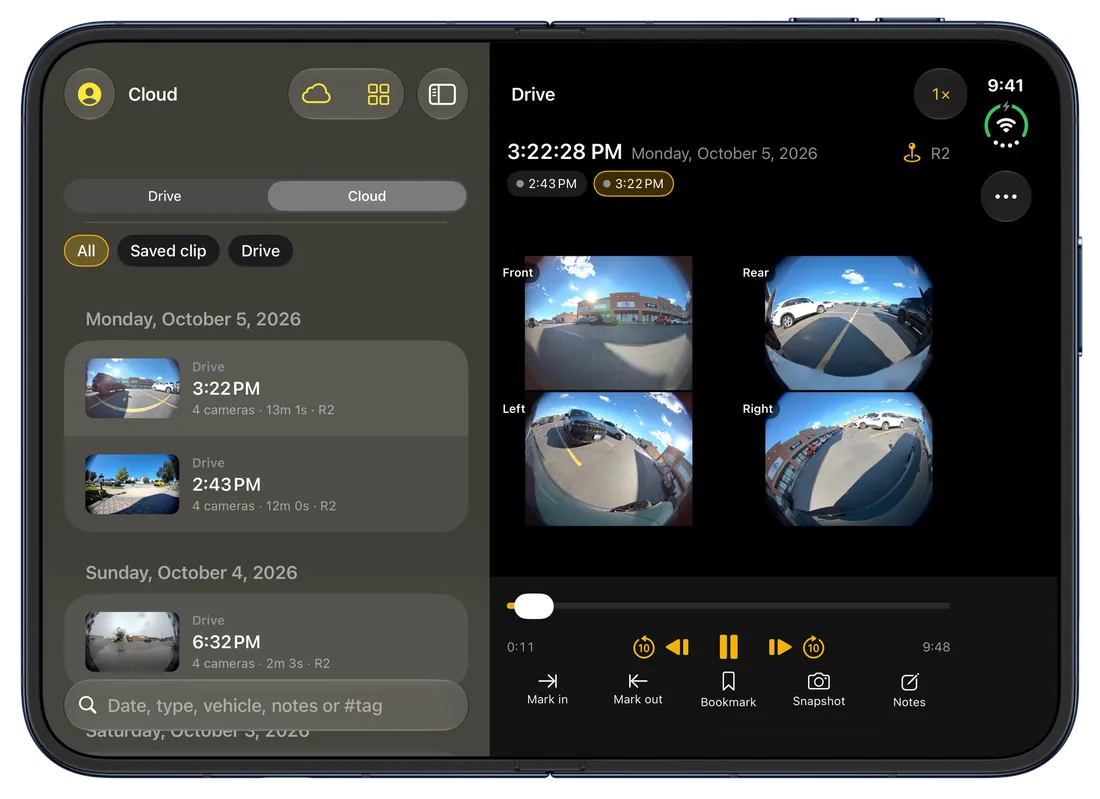Image resolution: width=1100 pixels, height=799 pixels.
Task: Click the 6:32 PM recording thumbnail
Action: [x=133, y=642]
